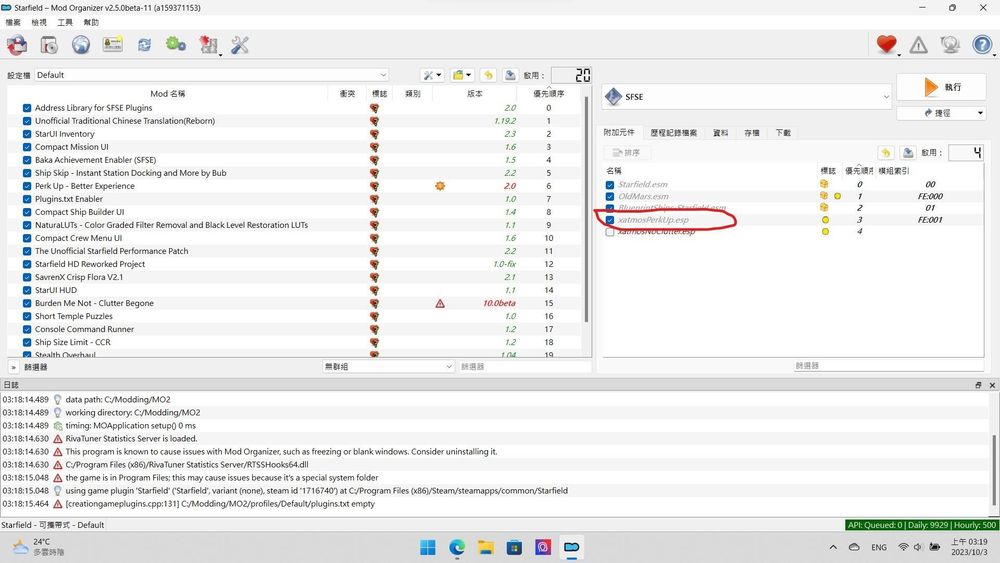The height and width of the screenshot is (563, 1000).
Task: Click the 執行 run button
Action: click(x=941, y=87)
